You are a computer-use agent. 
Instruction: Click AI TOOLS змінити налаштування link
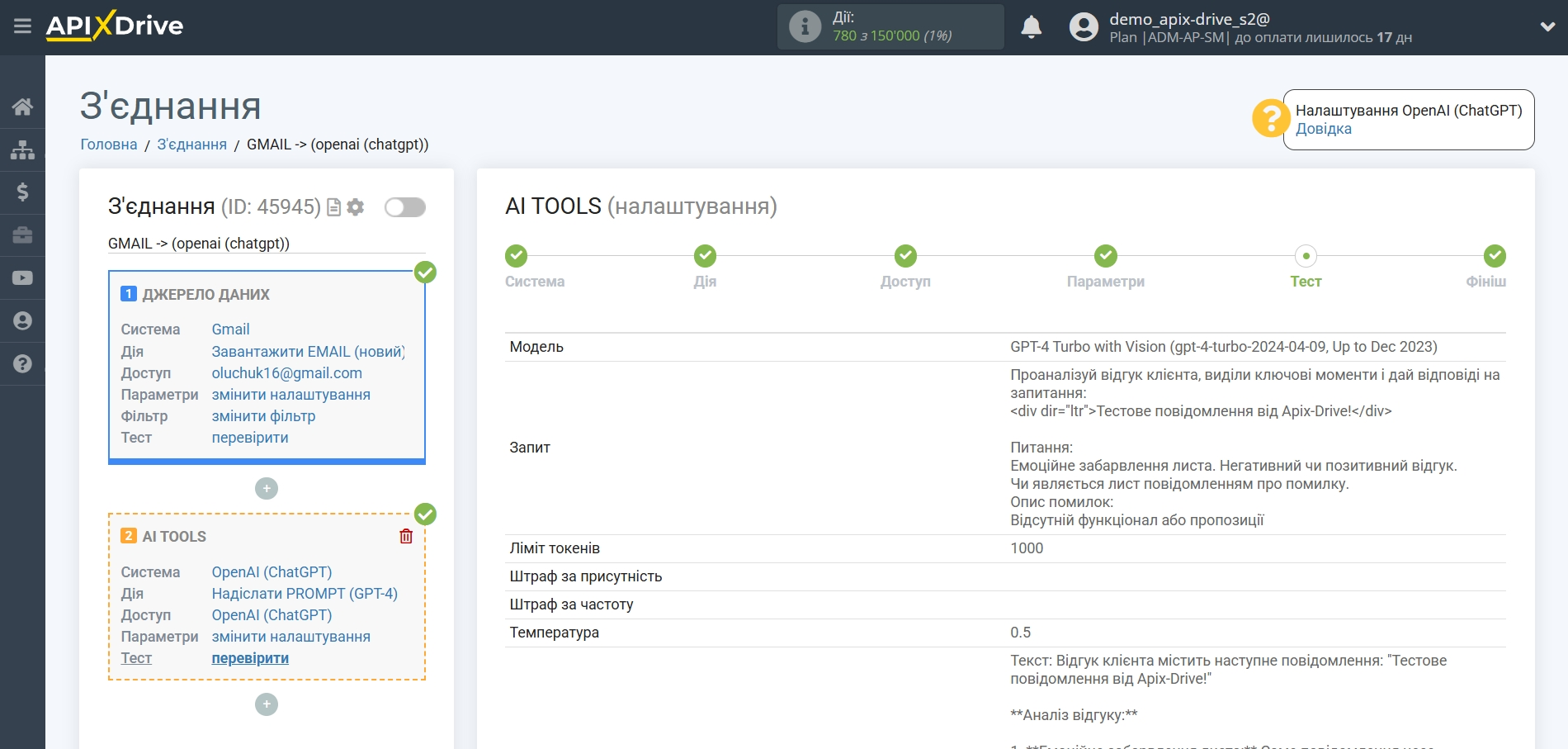(x=290, y=637)
